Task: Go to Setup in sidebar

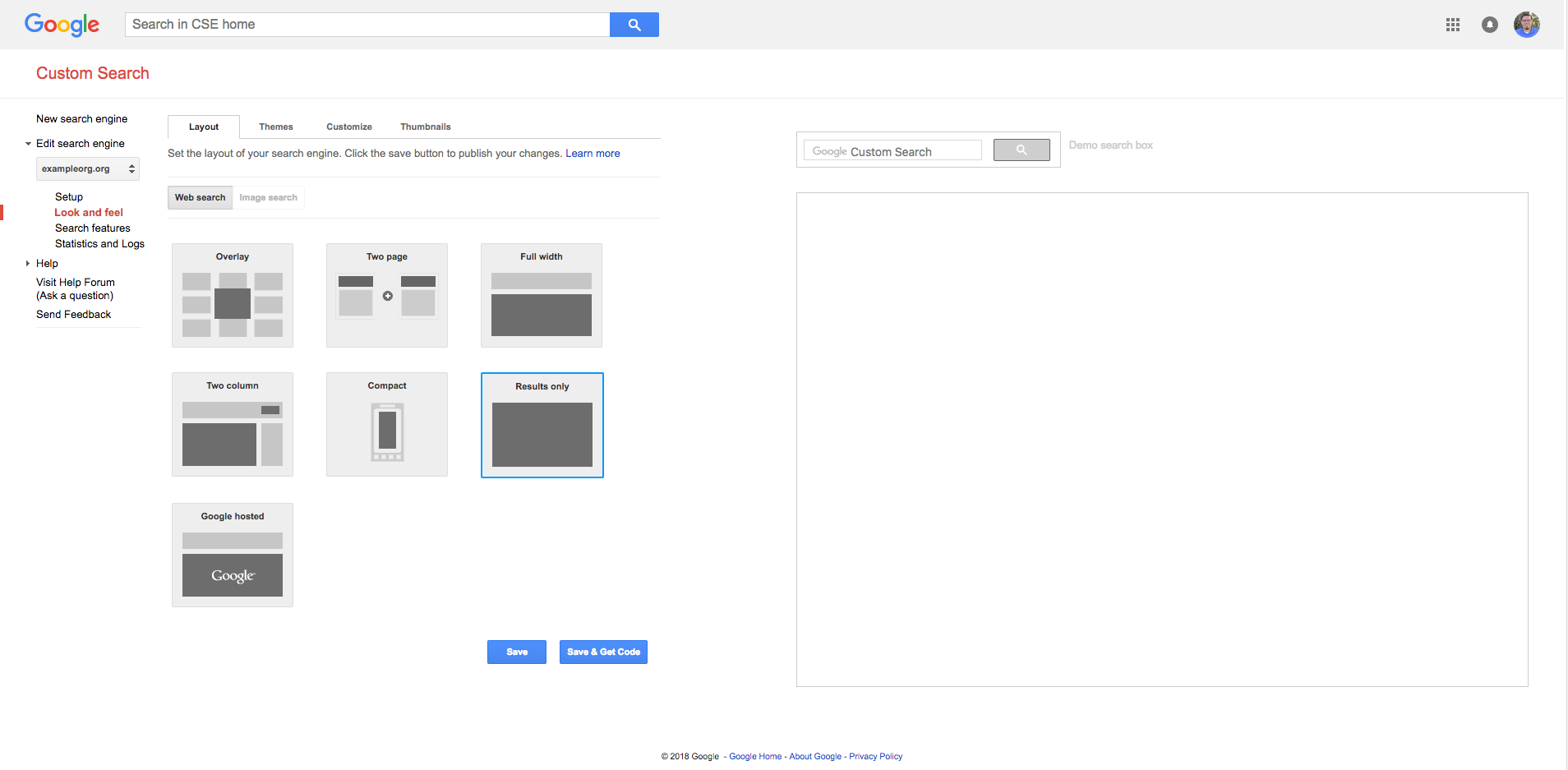Action: click(x=69, y=197)
